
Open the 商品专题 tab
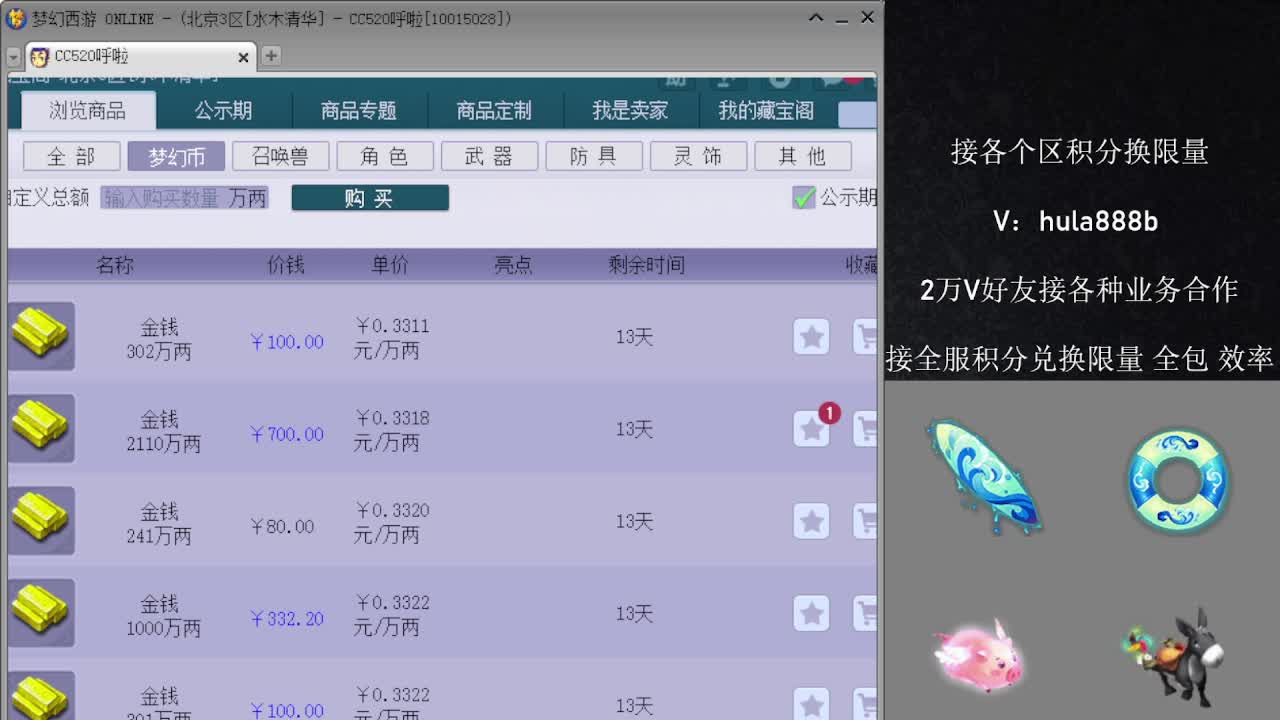click(x=359, y=110)
